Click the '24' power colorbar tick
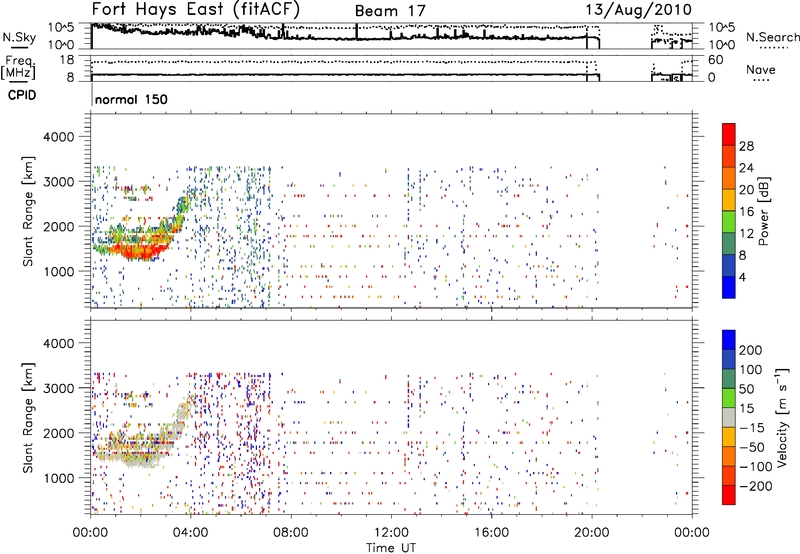Image resolution: width=800 pixels, height=554 pixels. coord(746,168)
